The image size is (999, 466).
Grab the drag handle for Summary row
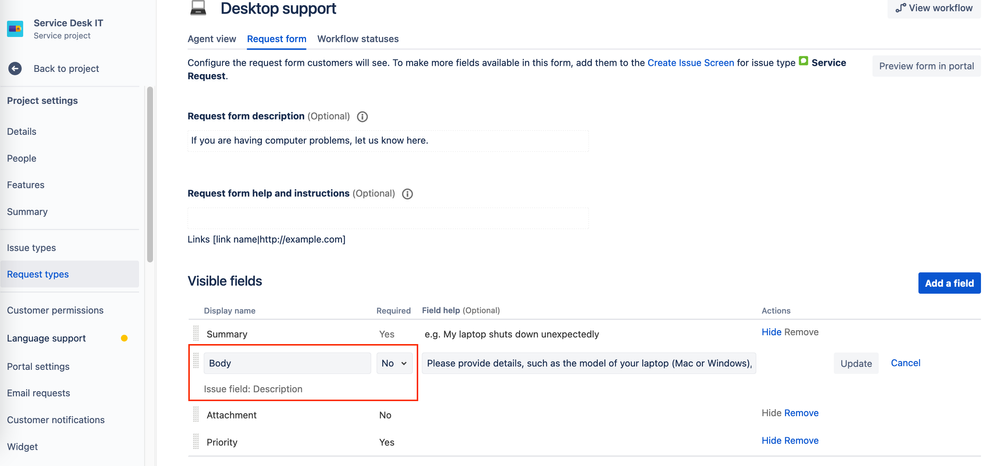[196, 333]
